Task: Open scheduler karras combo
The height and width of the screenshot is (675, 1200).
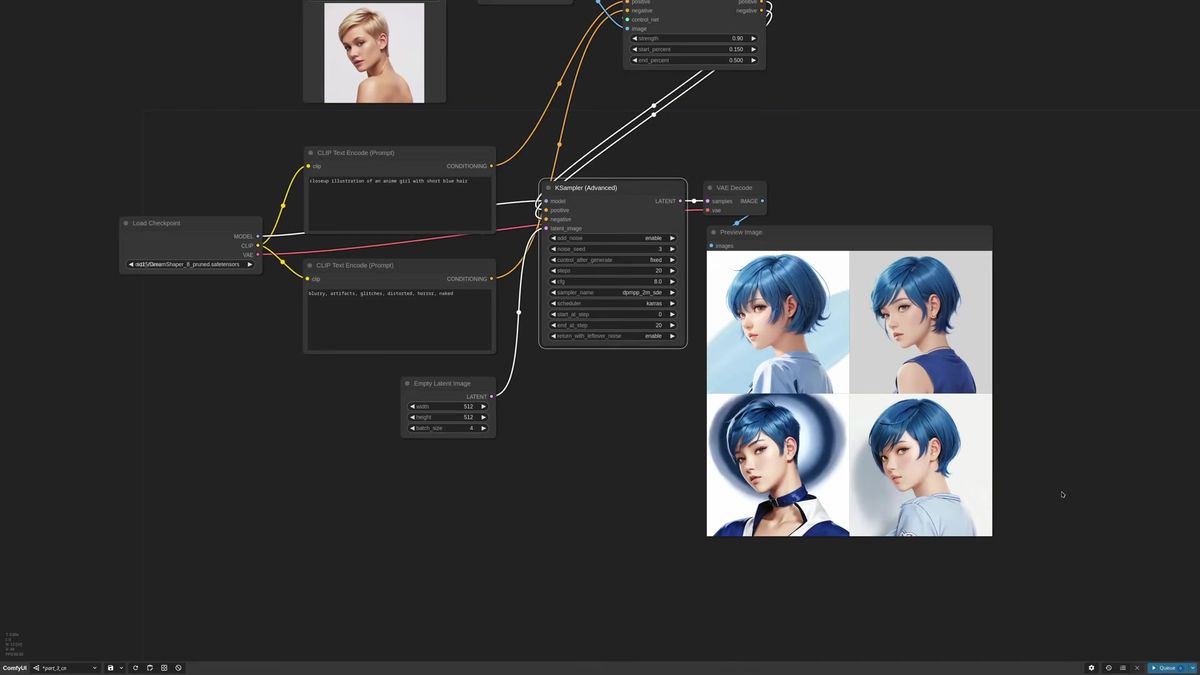Action: pos(613,303)
